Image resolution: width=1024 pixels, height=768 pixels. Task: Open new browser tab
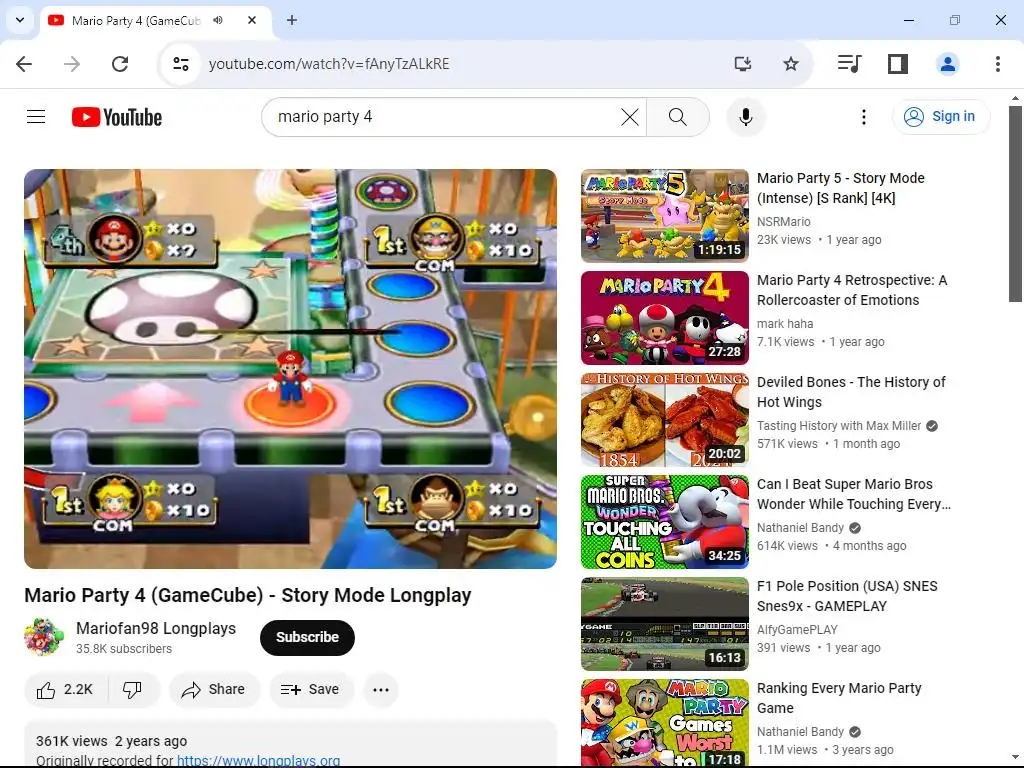[292, 20]
